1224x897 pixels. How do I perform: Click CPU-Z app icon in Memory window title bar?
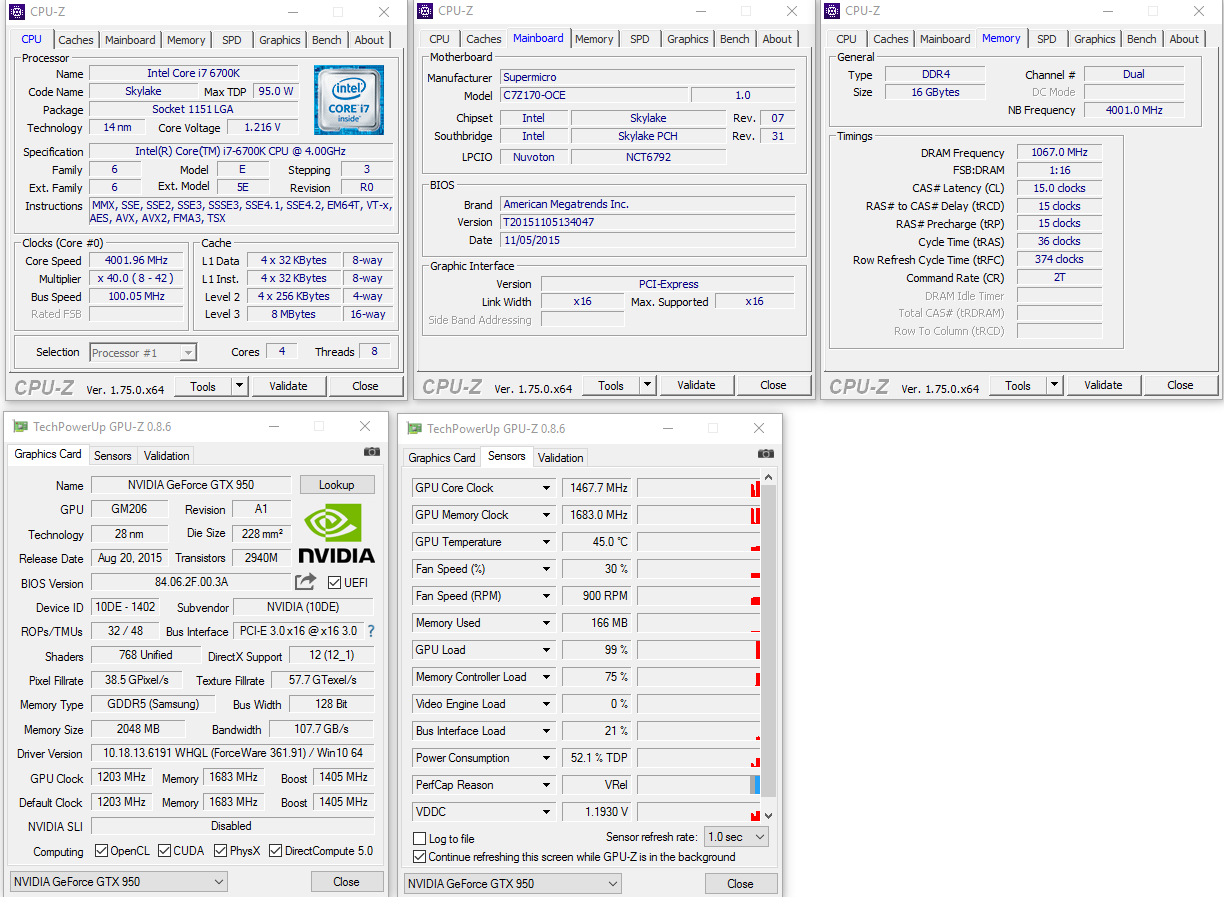(832, 11)
